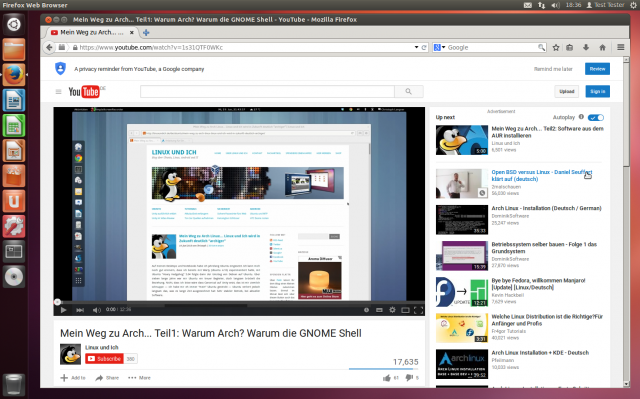Click the address bar URL
This screenshot has width=640, height=399.
tap(151, 47)
